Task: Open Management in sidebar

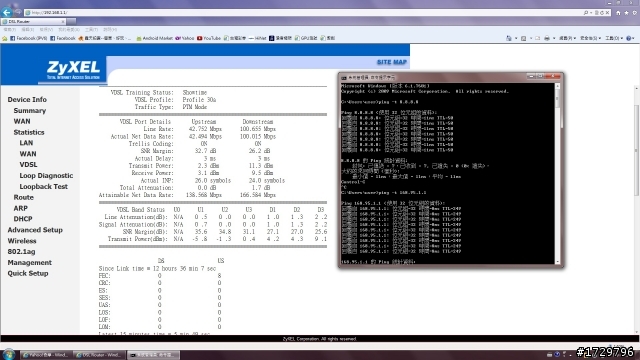Action: tap(29, 262)
